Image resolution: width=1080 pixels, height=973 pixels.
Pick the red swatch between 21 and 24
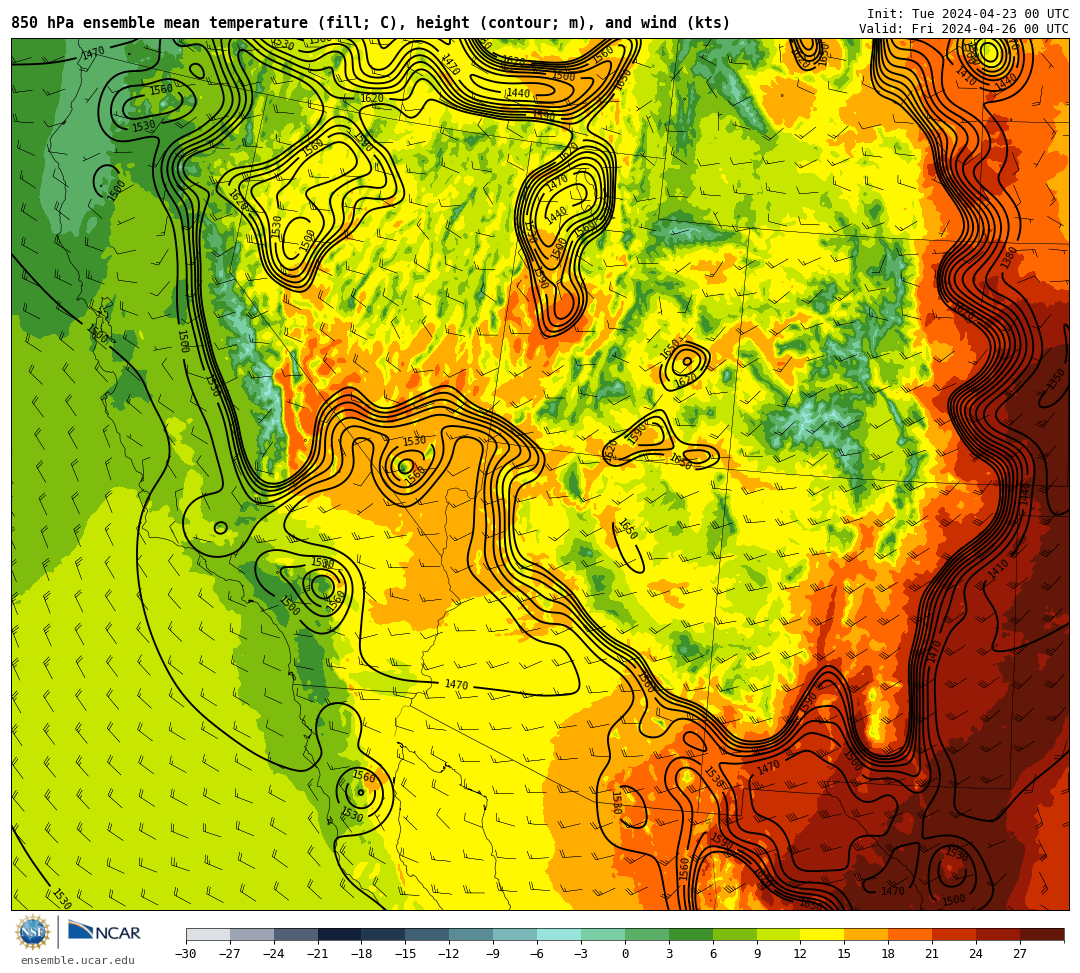tap(955, 934)
